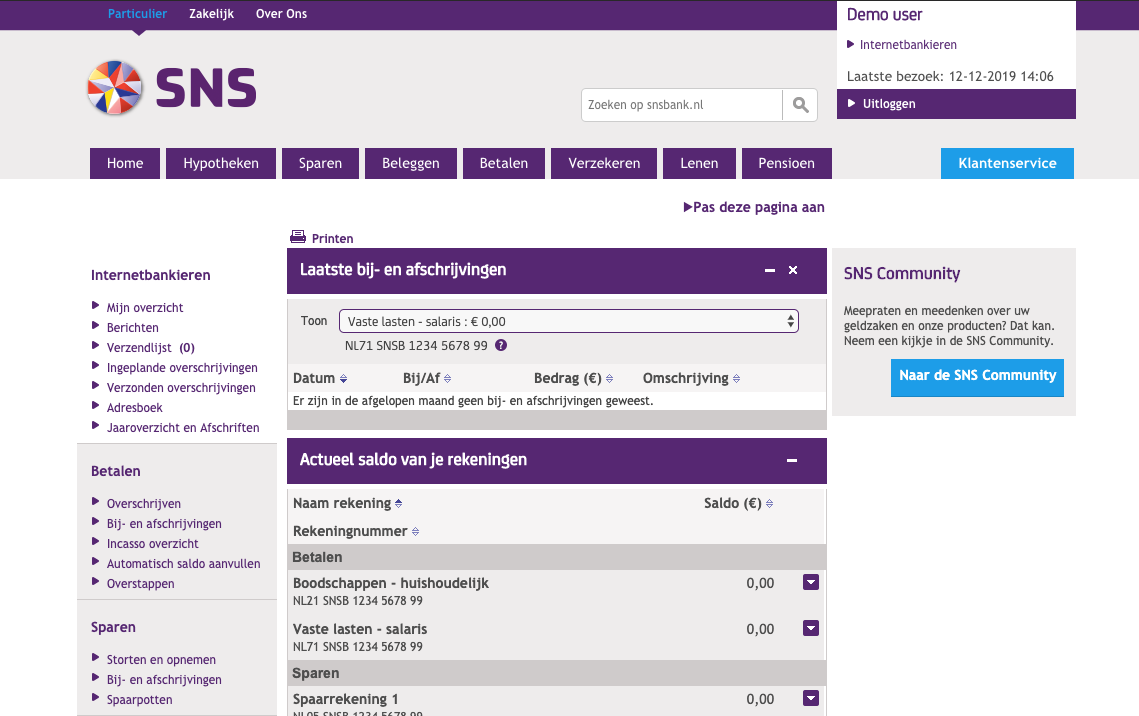Image resolution: width=1139 pixels, height=716 pixels.
Task: Click the sidebar Internetbankieren heading
Action: pos(150,275)
